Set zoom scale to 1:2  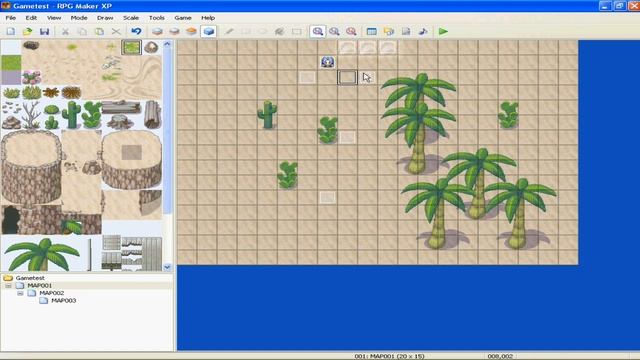pyautogui.click(x=334, y=31)
